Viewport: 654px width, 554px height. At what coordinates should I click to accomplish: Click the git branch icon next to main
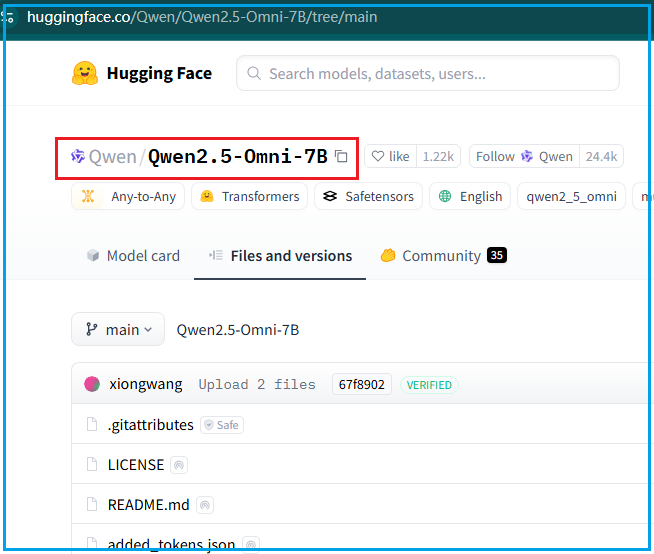pyautogui.click(x=91, y=329)
